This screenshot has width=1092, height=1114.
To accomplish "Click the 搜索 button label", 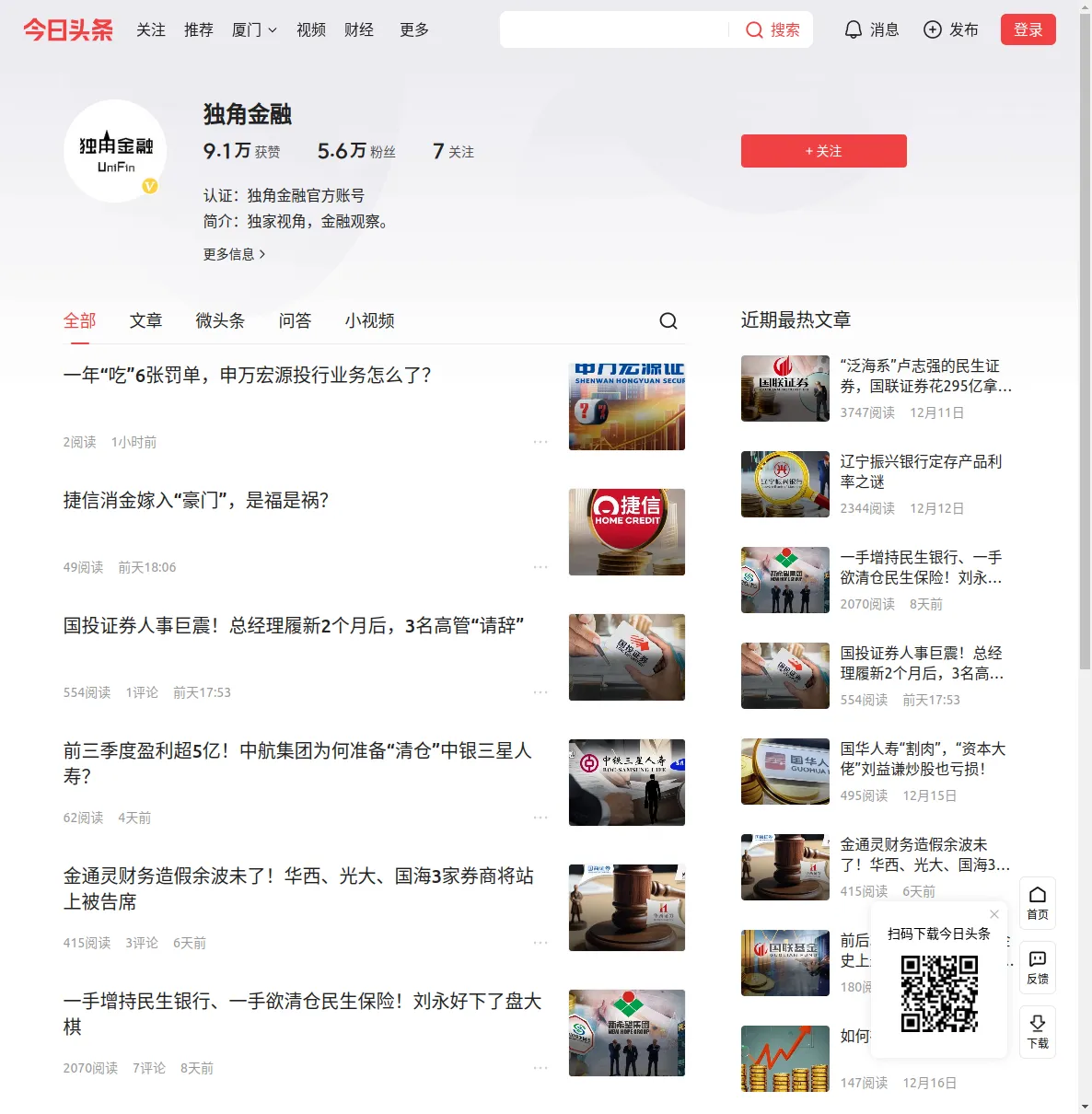I will click(785, 30).
